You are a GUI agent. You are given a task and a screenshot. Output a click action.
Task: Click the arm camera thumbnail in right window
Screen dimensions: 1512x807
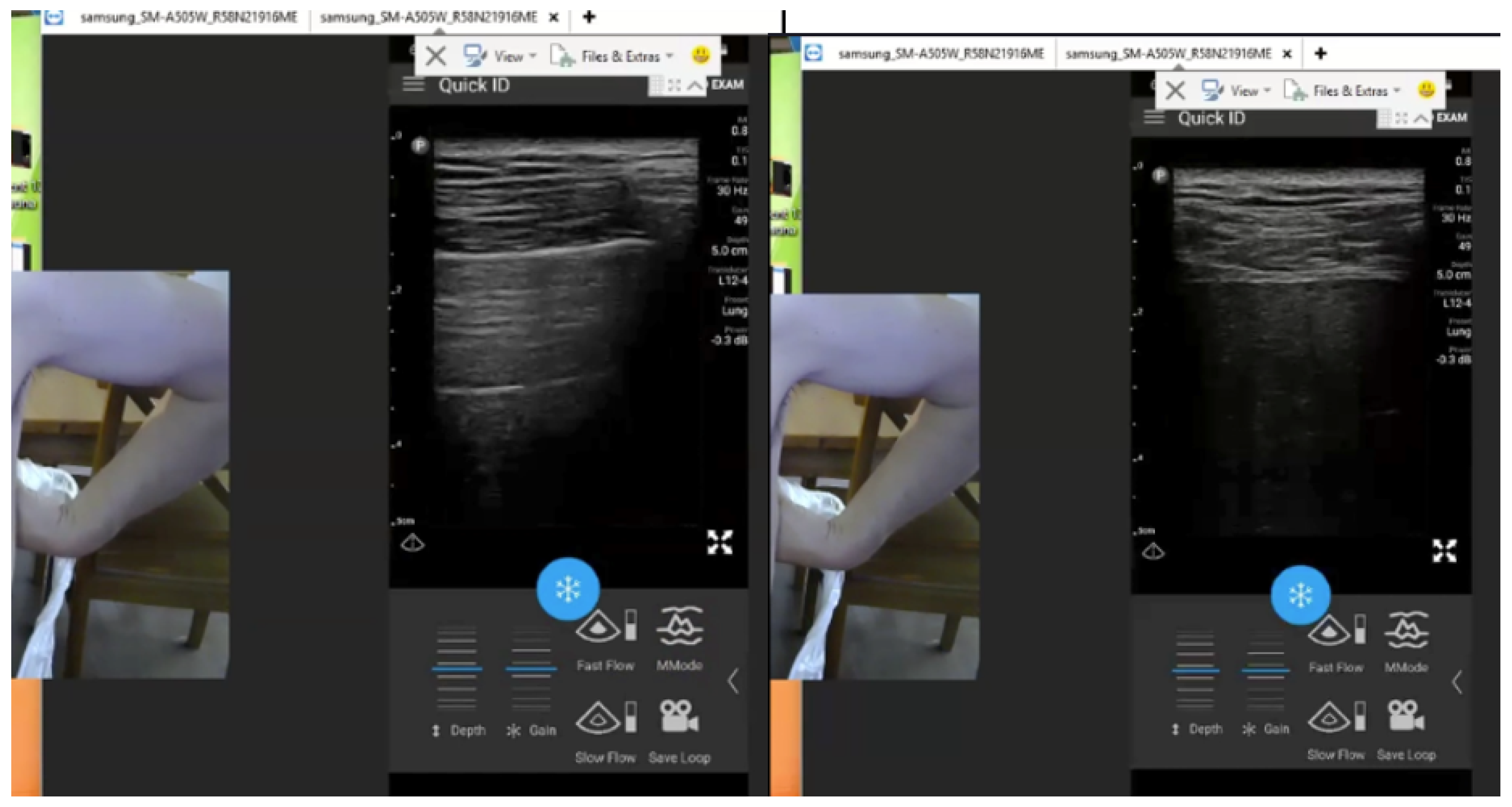[x=875, y=487]
